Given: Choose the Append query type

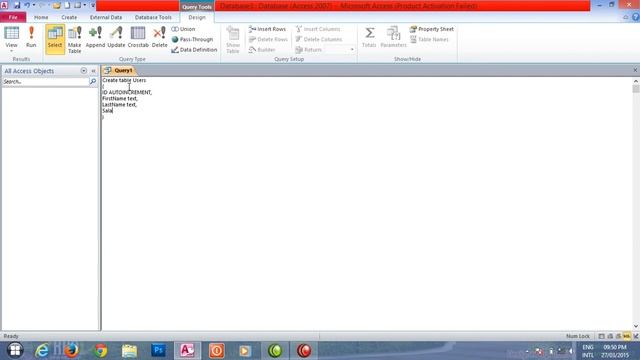Looking at the screenshot, I should (95, 37).
